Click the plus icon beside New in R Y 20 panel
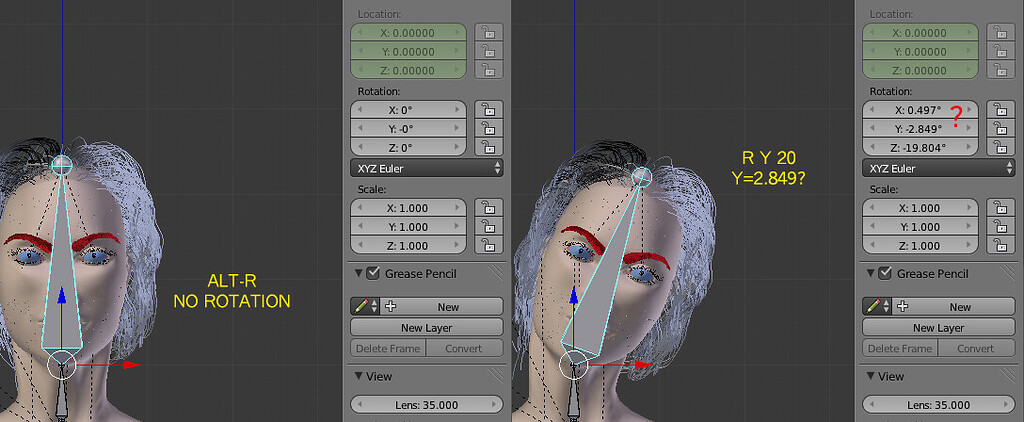 point(903,306)
